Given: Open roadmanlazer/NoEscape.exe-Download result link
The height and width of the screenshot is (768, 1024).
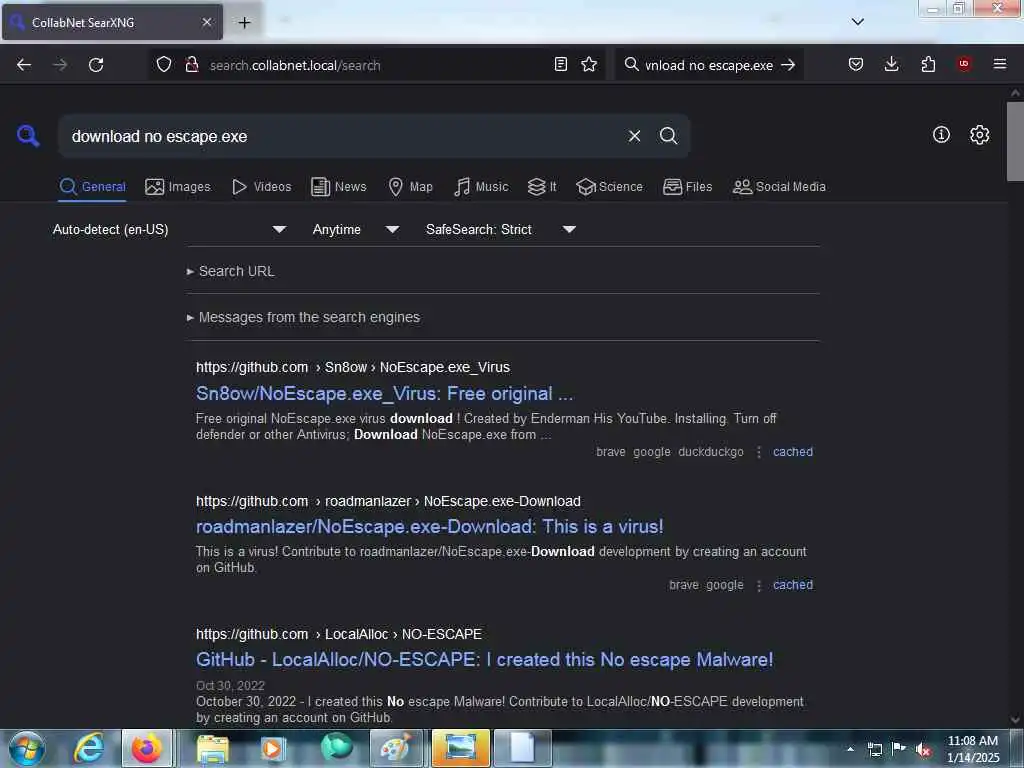Looking at the screenshot, I should pos(430,527).
